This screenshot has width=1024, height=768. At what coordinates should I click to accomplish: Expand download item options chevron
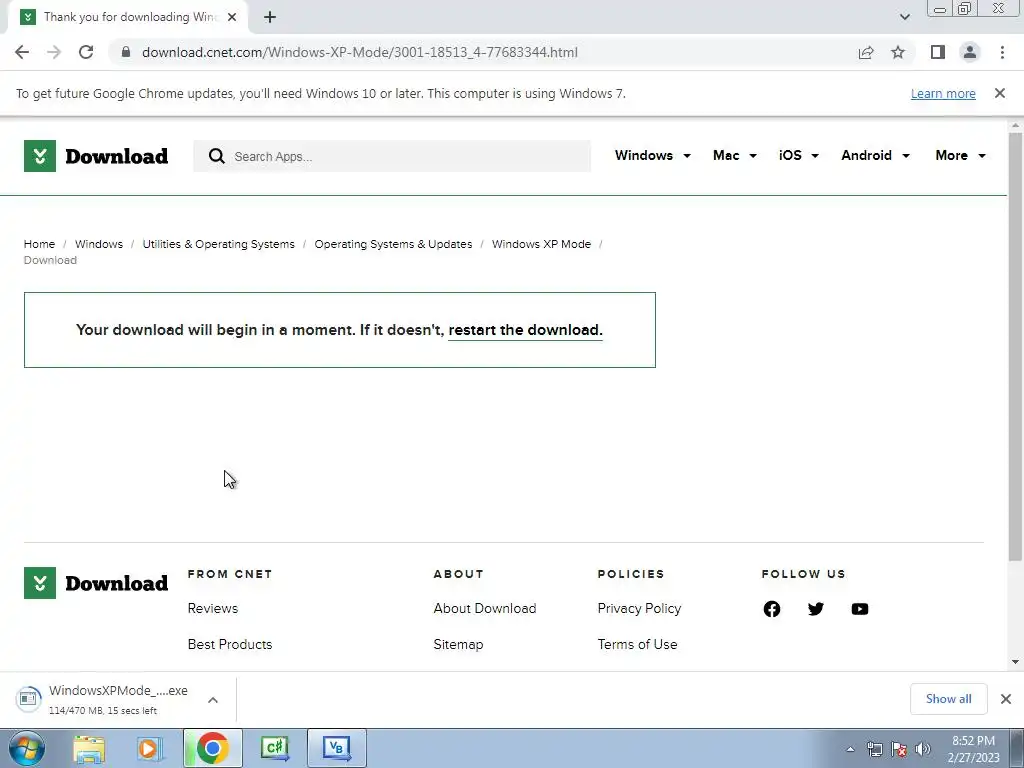tap(213, 699)
